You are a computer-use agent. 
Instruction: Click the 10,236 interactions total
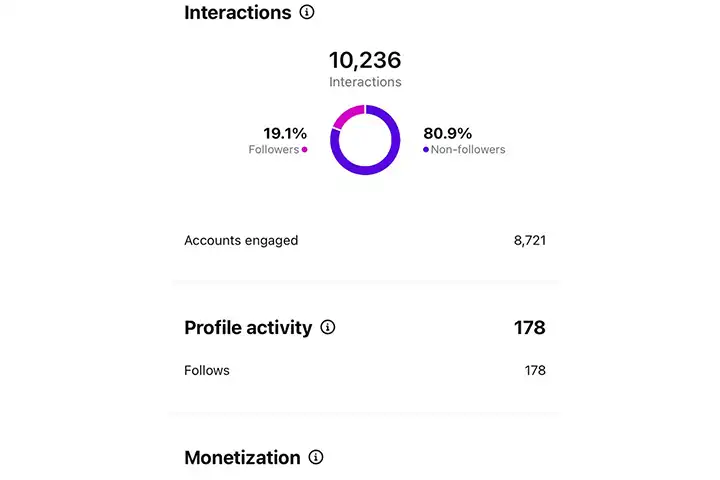point(365,60)
